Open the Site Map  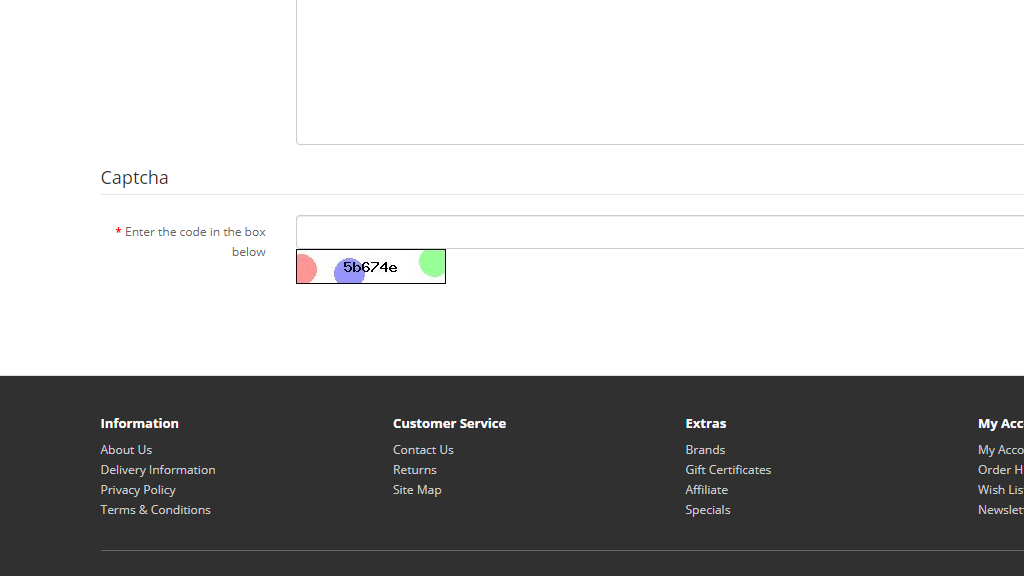(417, 490)
